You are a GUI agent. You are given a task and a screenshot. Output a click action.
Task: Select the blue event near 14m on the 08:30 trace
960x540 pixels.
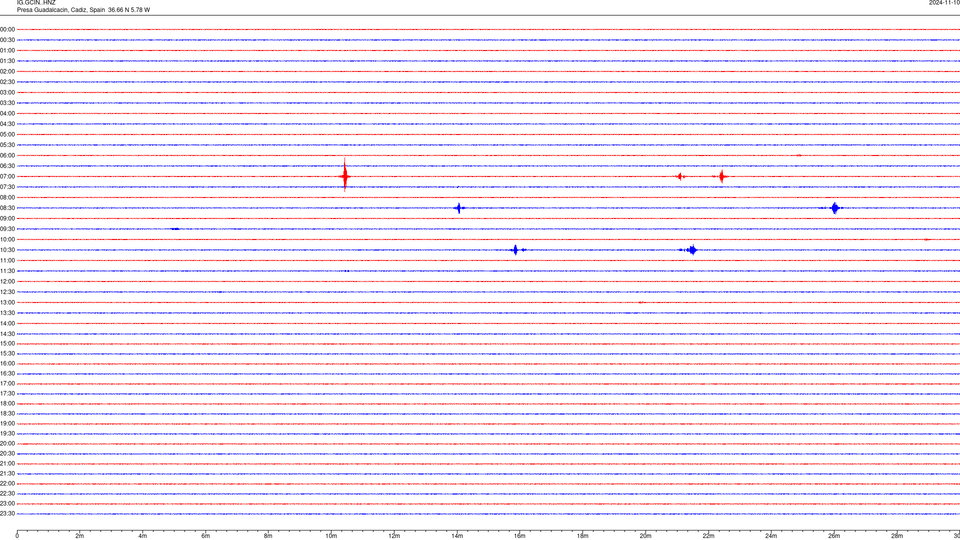click(459, 208)
